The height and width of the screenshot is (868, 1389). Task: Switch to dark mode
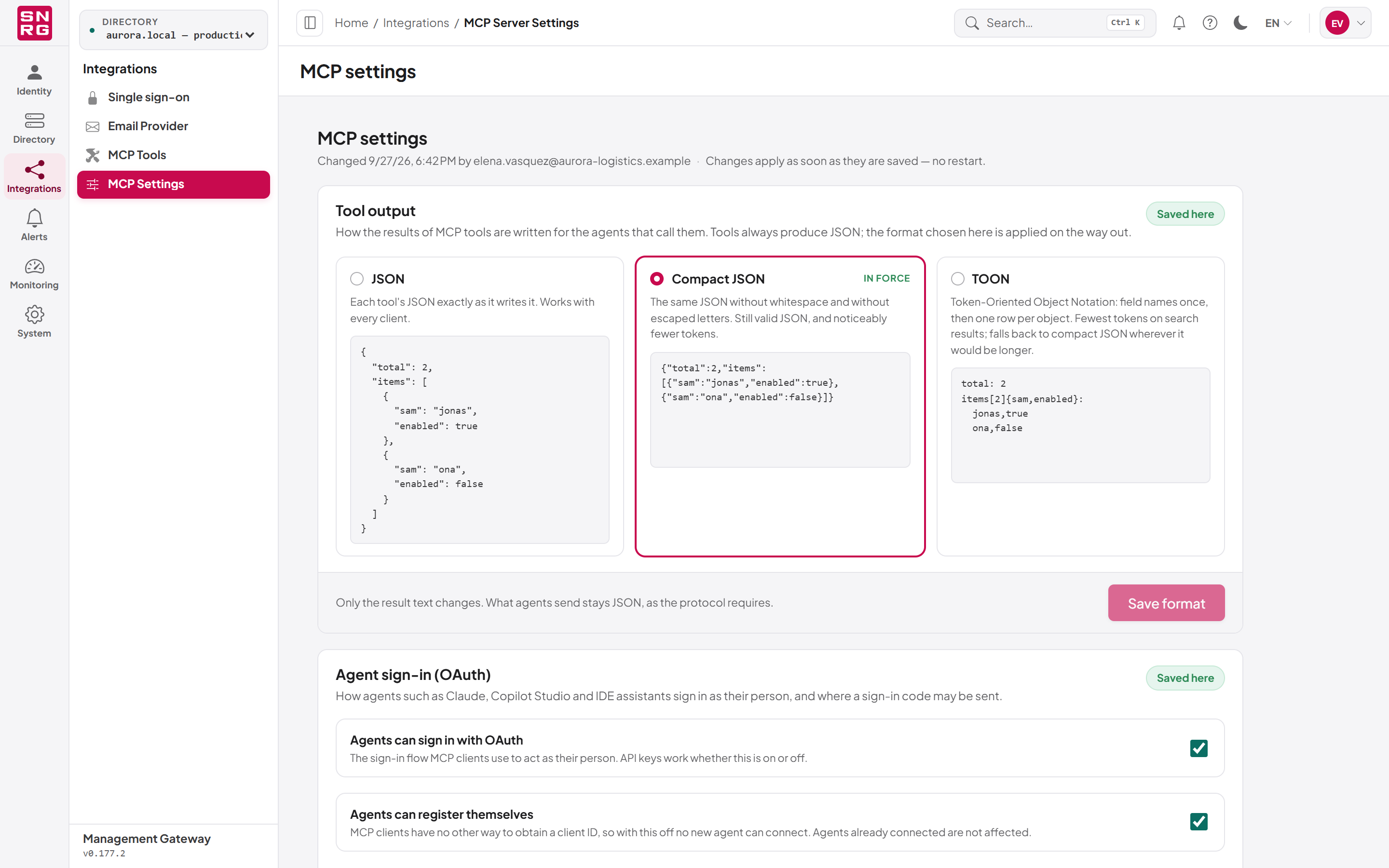click(x=1240, y=23)
